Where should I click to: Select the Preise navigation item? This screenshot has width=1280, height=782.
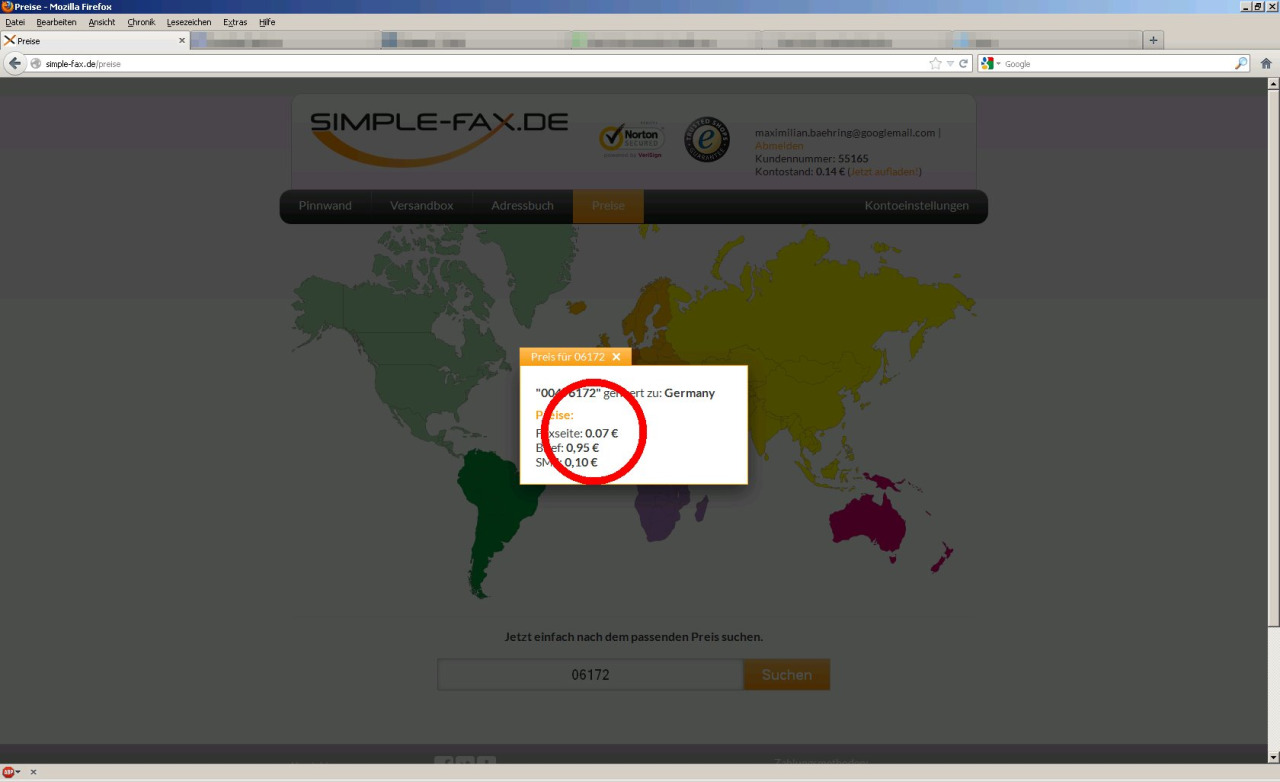[608, 206]
